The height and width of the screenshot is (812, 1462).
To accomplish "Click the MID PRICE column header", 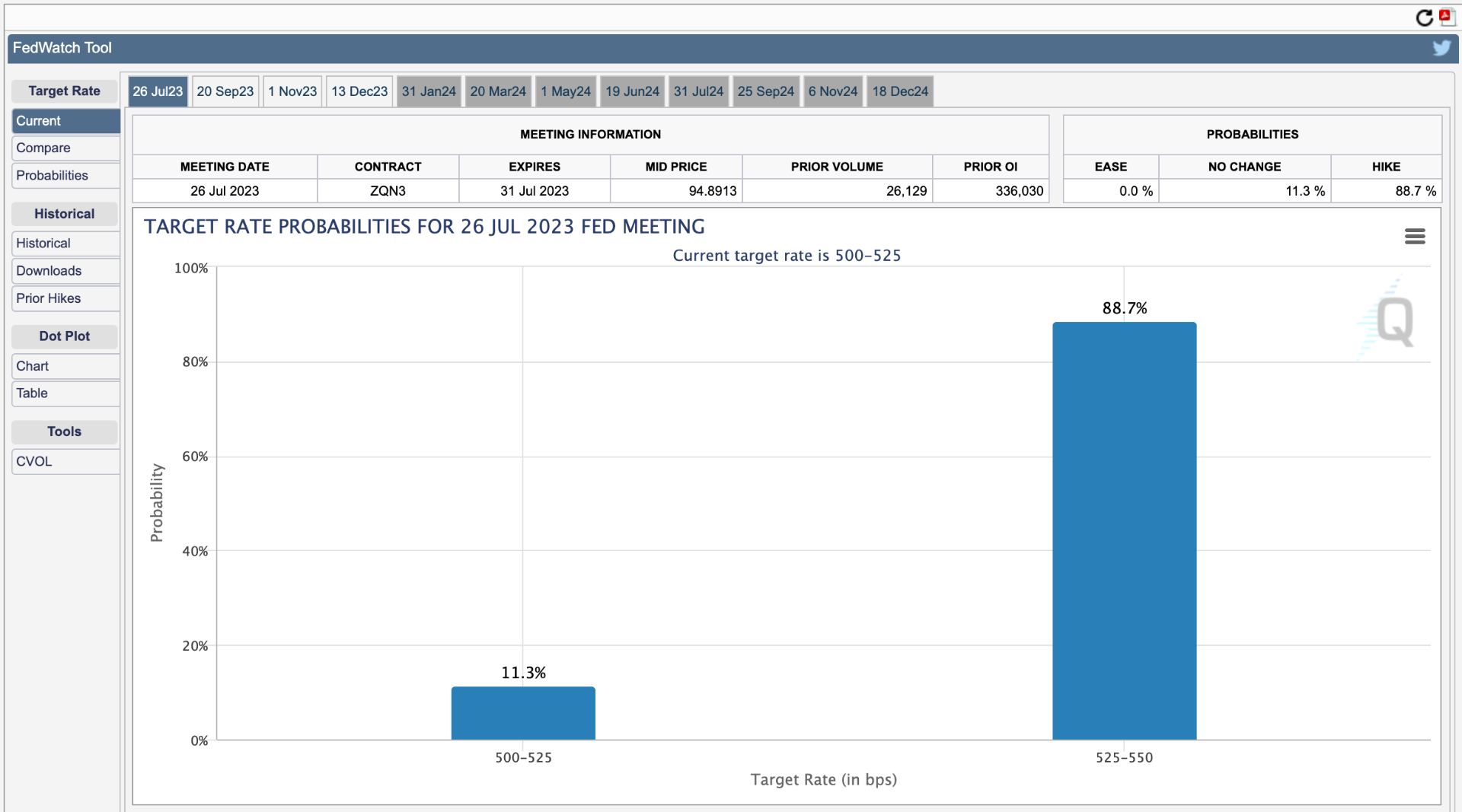I will (676, 167).
